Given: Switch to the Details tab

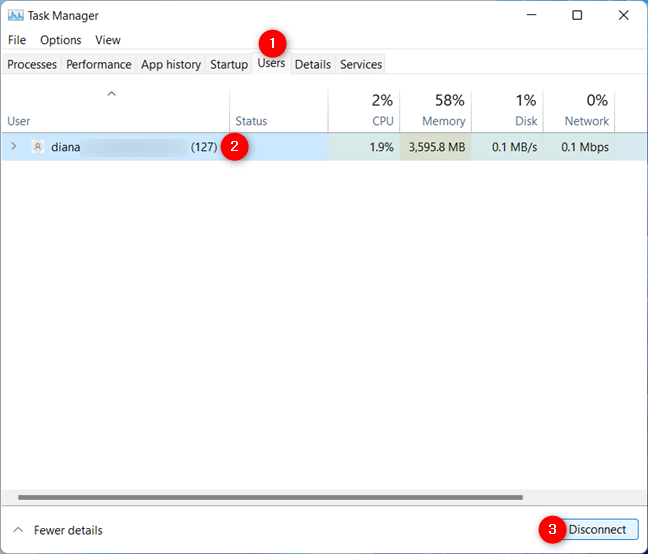Looking at the screenshot, I should click(x=313, y=64).
